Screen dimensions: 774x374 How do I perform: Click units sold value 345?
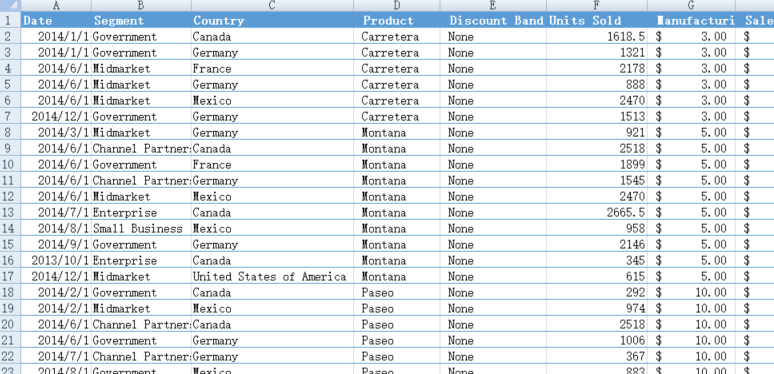coord(597,261)
